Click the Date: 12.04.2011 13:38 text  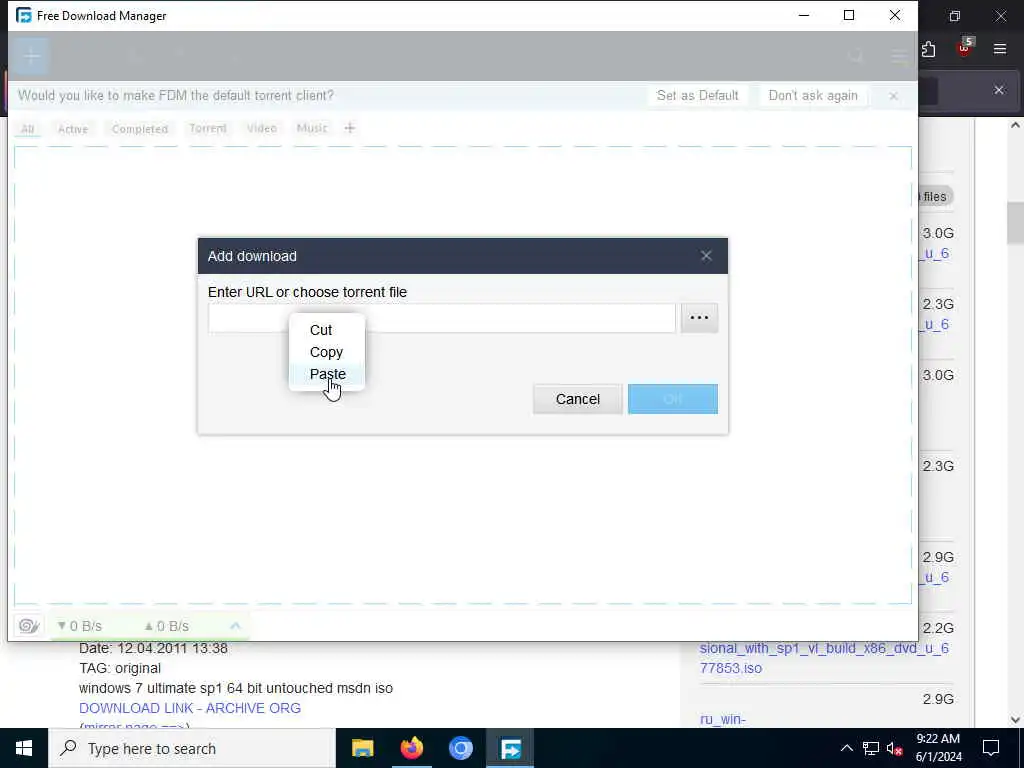point(153,648)
